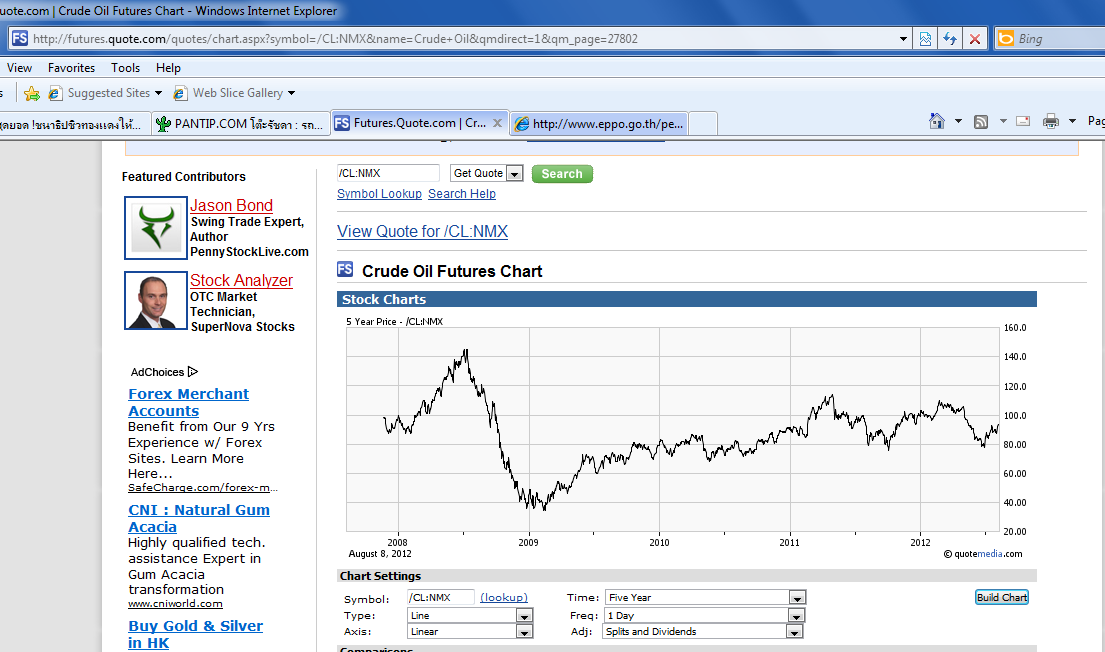Click the FS icon beside Crude Oil Futures Chart
1105x652 pixels.
point(345,269)
